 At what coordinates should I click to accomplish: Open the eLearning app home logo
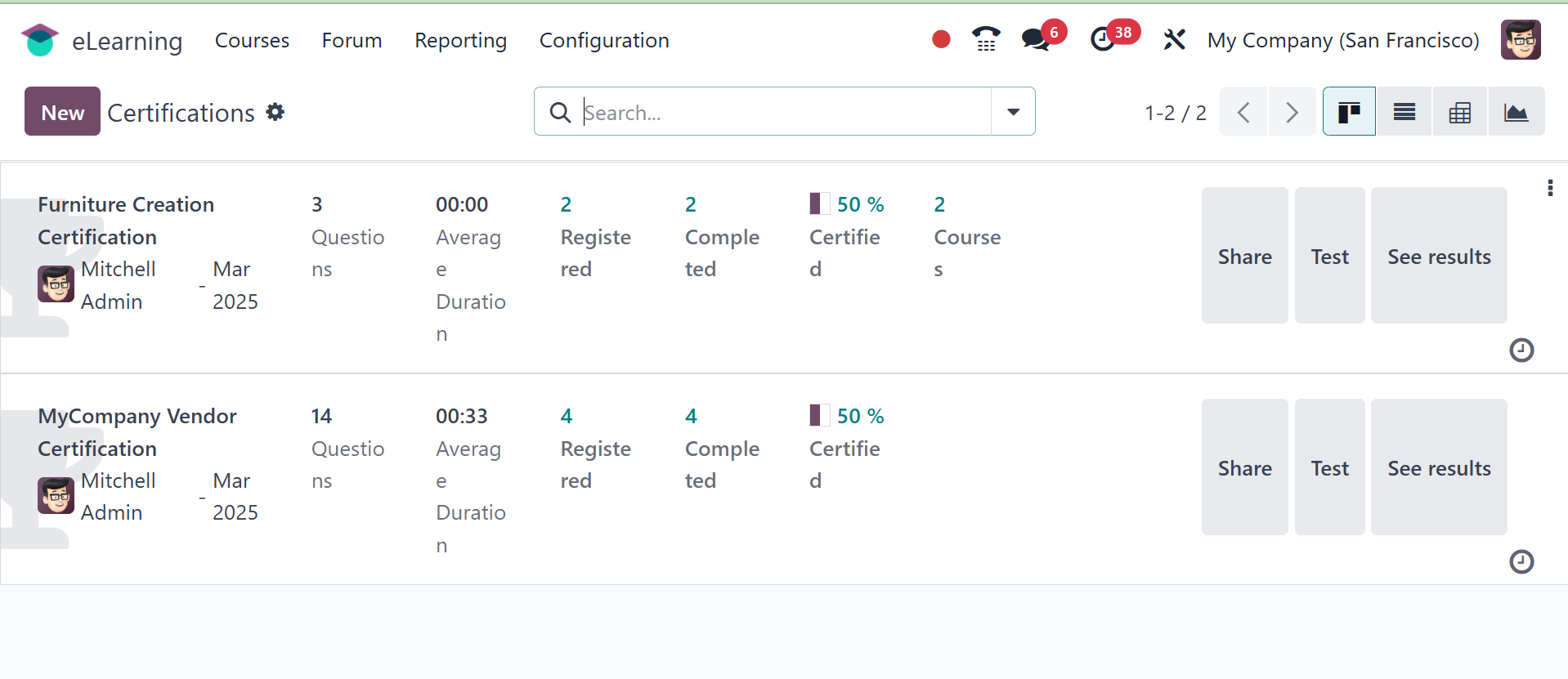pos(39,40)
